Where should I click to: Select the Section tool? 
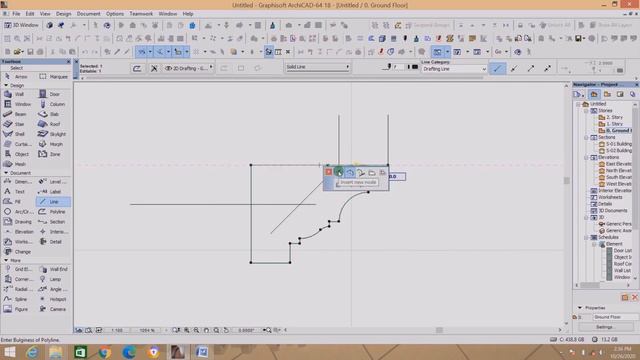click(x=52, y=222)
